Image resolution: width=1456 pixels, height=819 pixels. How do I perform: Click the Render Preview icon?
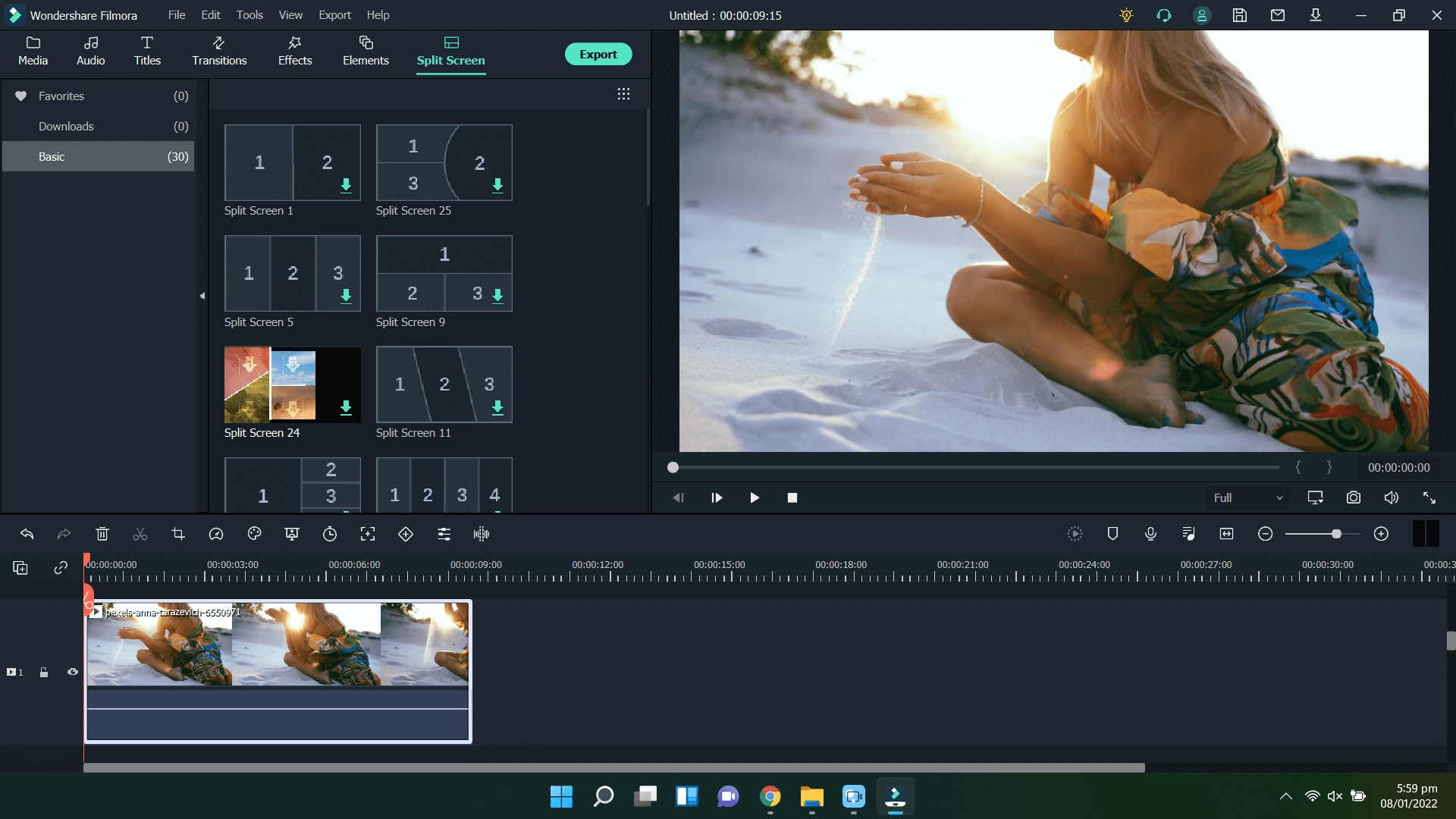point(1075,534)
